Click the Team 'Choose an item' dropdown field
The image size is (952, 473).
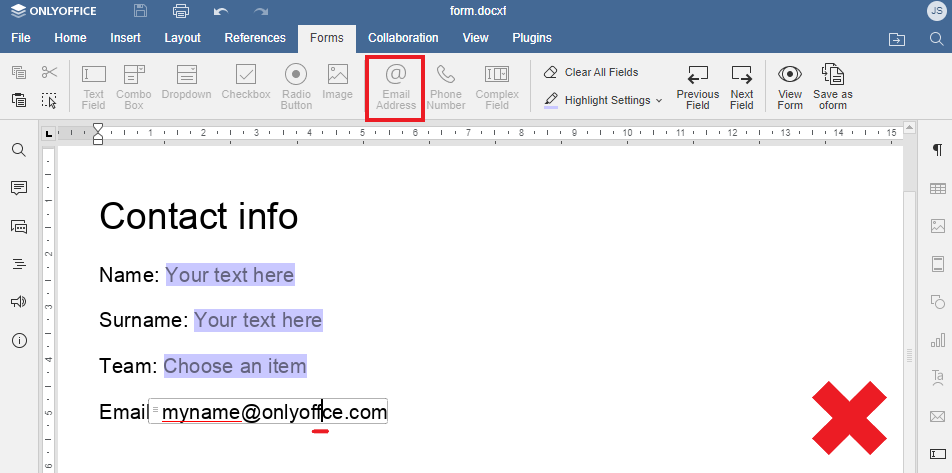click(235, 366)
